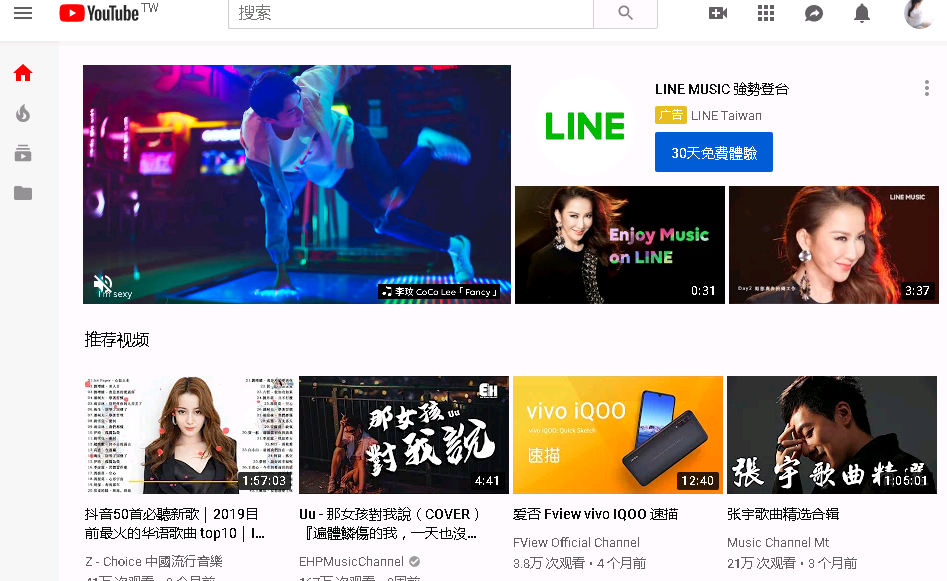Click the 推荐视频 section heading
The width and height of the screenshot is (947, 581).
click(x=117, y=339)
